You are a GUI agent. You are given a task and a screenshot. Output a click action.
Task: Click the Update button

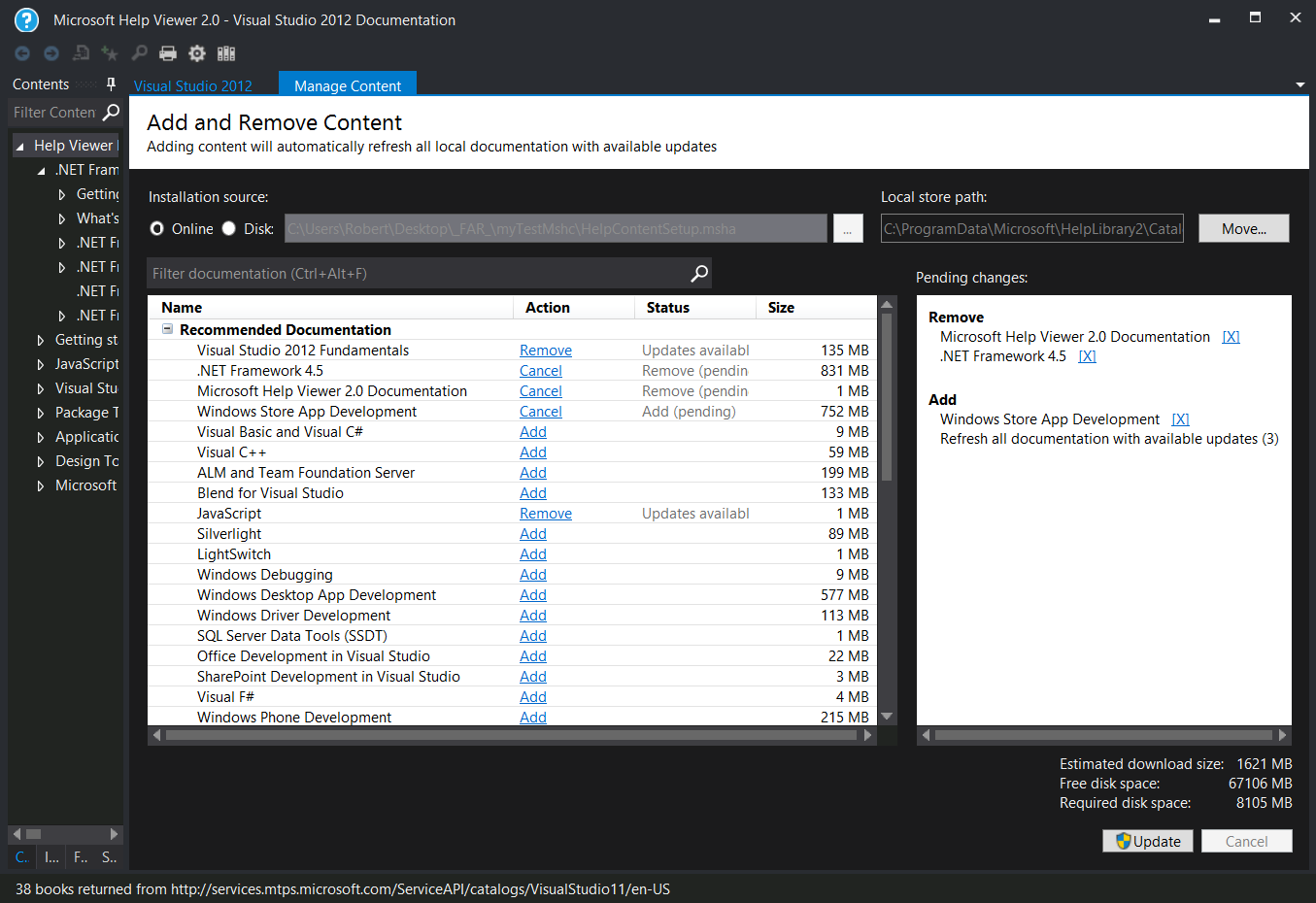pos(1148,841)
